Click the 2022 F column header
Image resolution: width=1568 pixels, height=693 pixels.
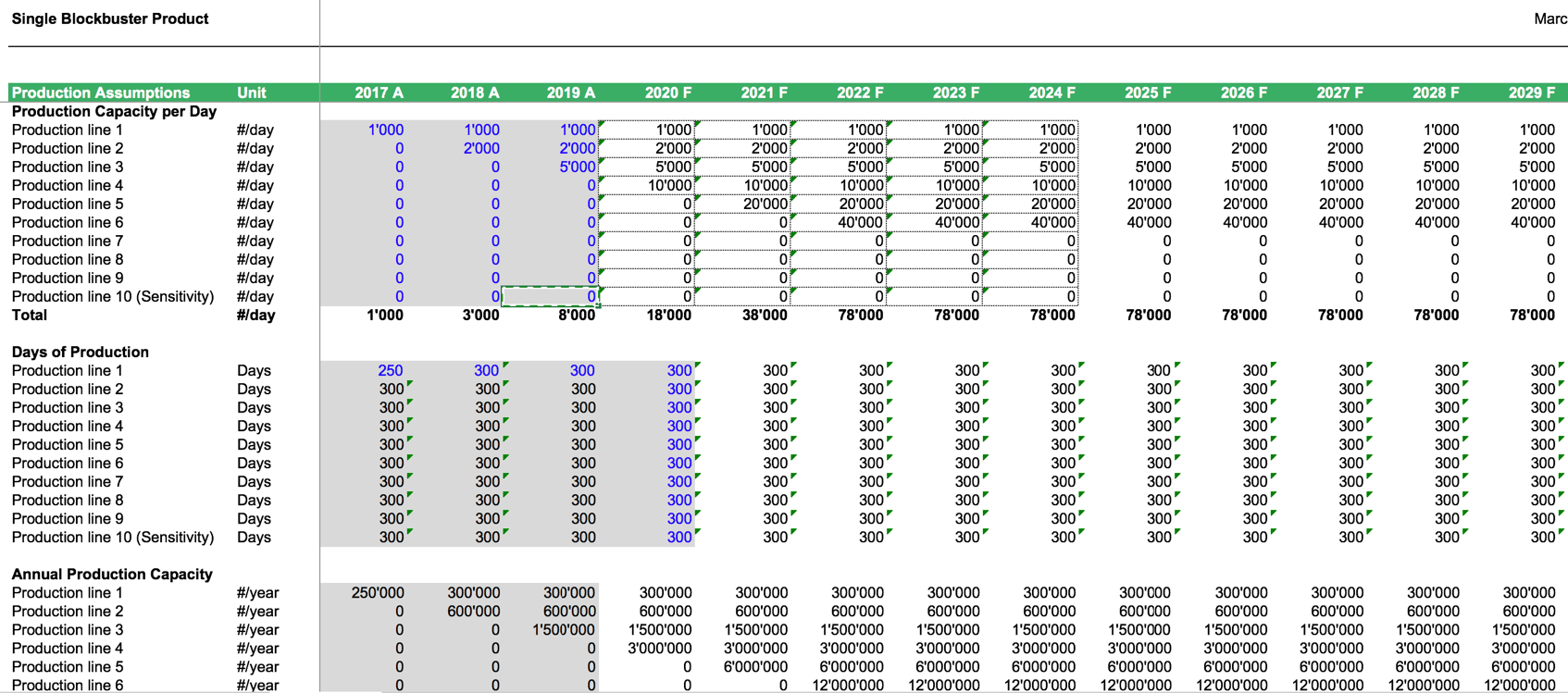click(860, 93)
